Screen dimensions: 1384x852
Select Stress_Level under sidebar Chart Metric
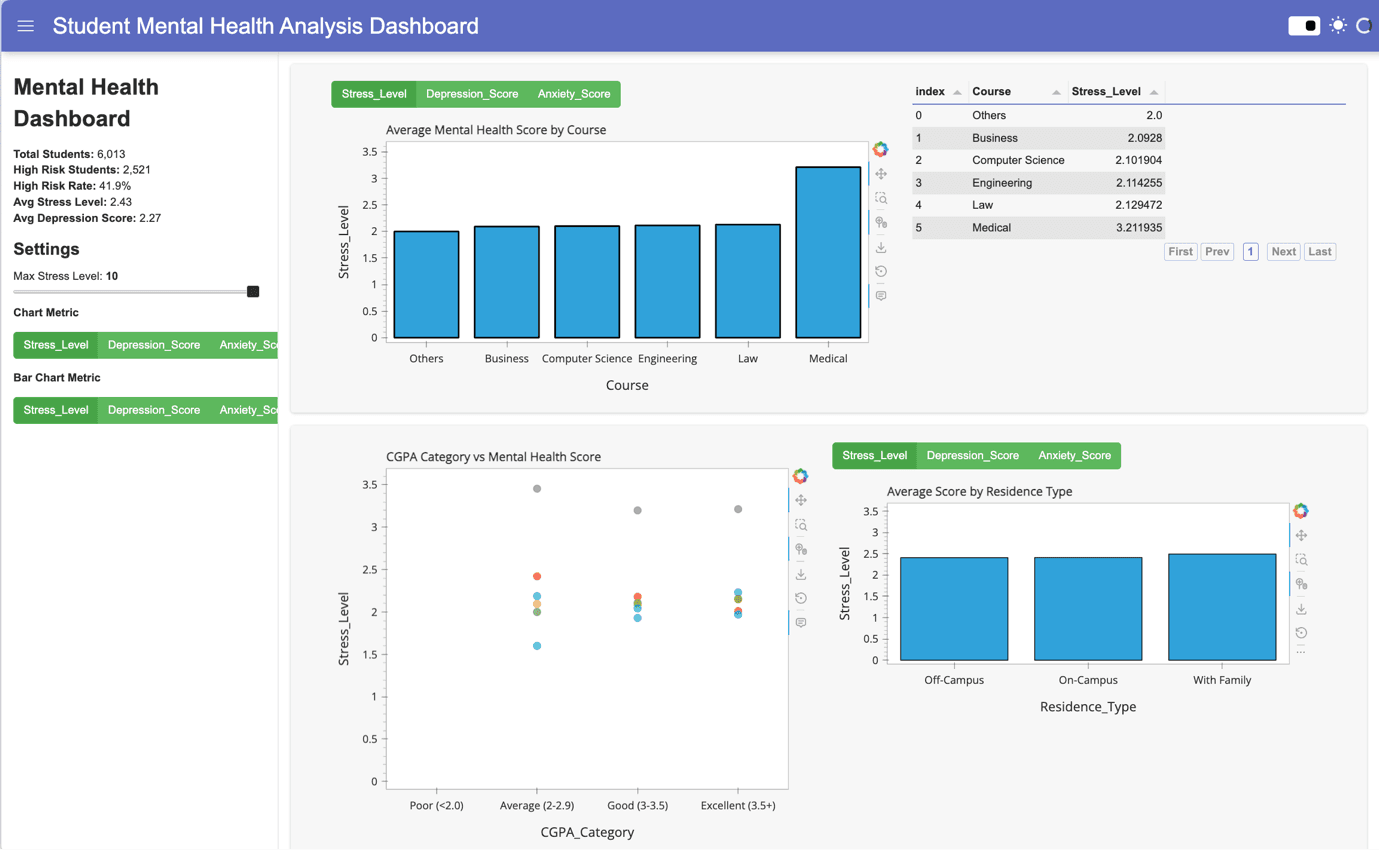(x=56, y=346)
